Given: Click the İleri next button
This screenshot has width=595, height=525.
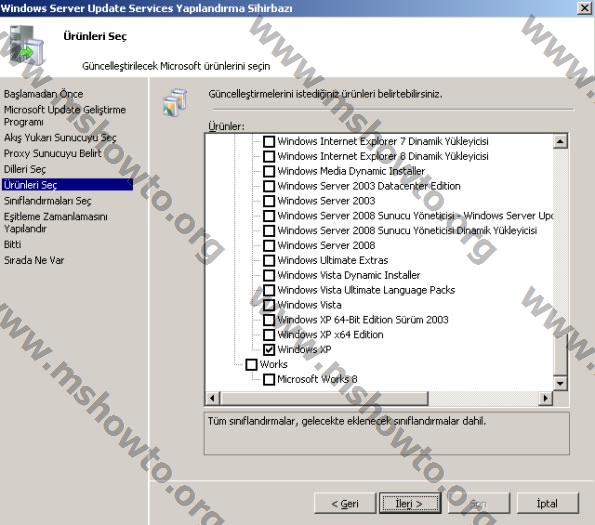Looking at the screenshot, I should (x=410, y=503).
